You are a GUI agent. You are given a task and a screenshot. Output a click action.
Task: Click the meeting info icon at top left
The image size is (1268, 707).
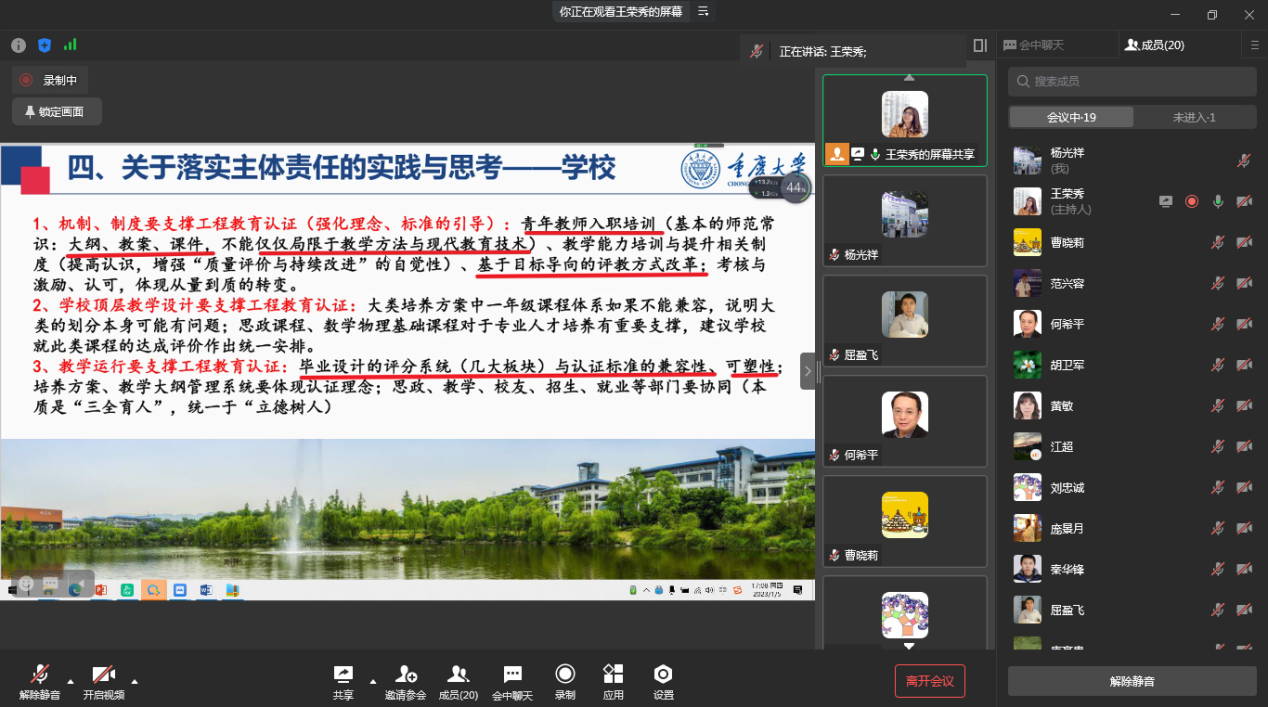19,45
